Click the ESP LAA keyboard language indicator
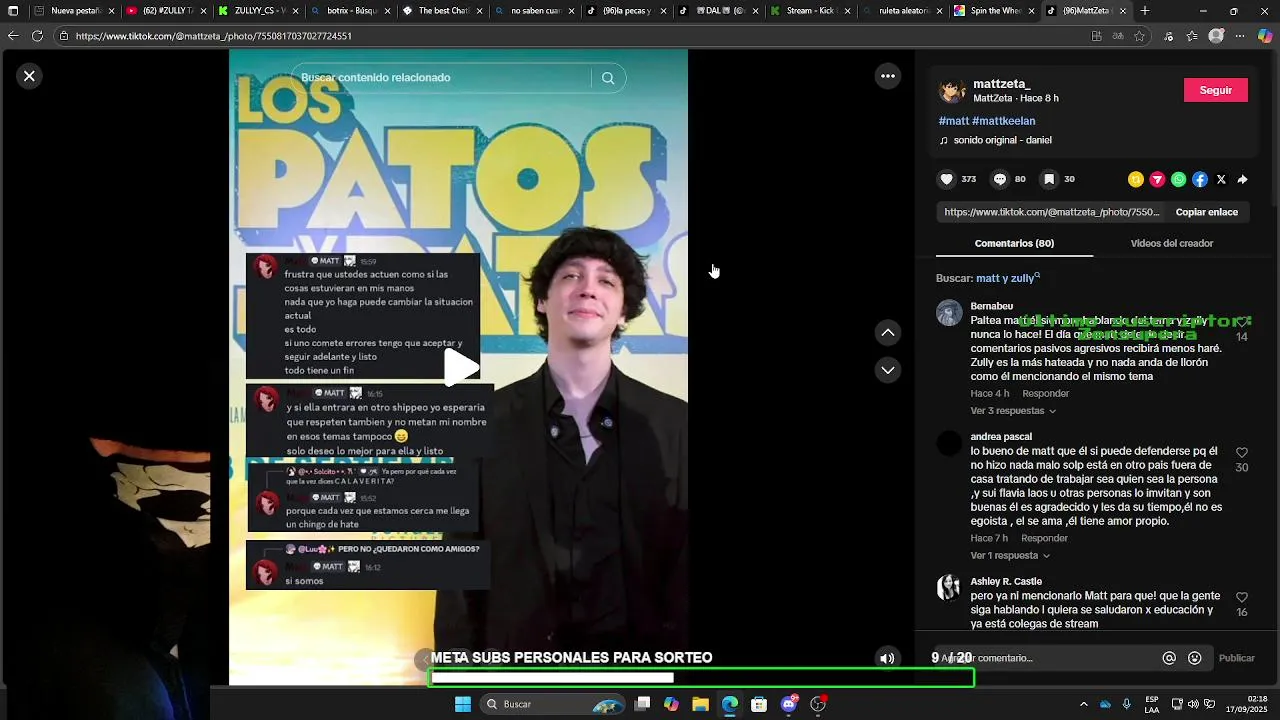Viewport: 1280px width, 720px height. 1152,704
